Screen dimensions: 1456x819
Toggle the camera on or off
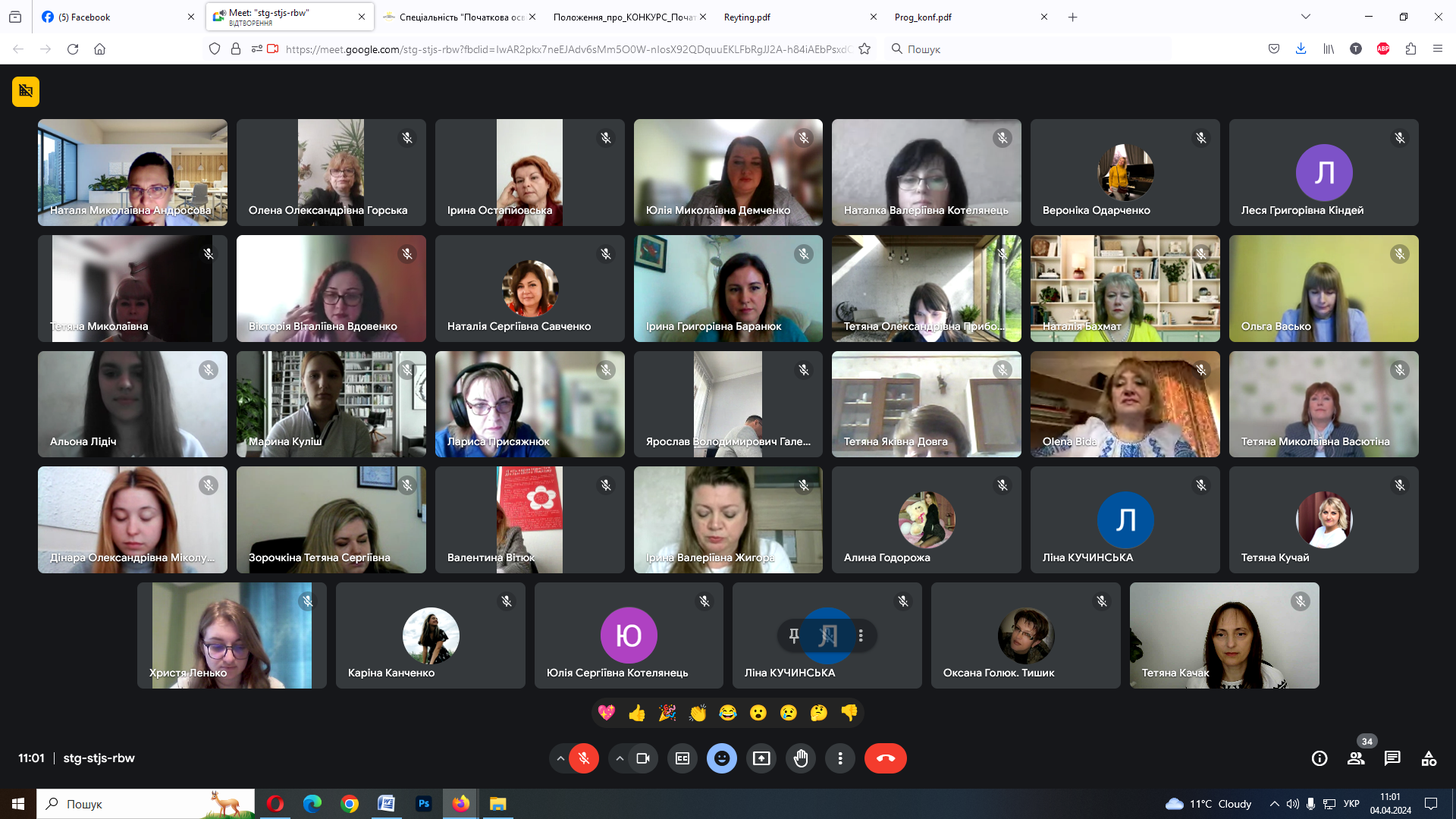643,758
